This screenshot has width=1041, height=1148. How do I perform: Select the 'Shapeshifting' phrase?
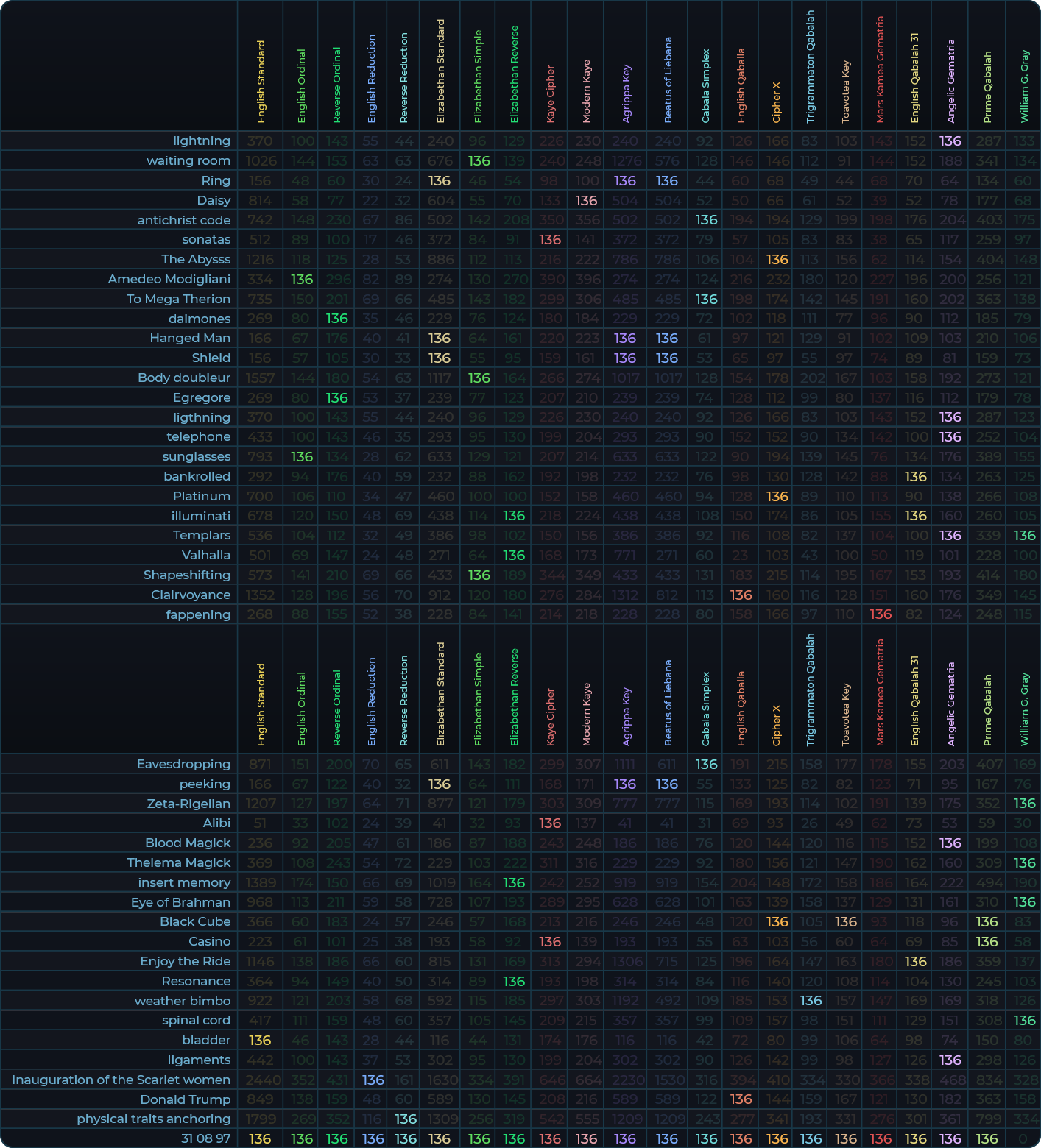tap(187, 575)
